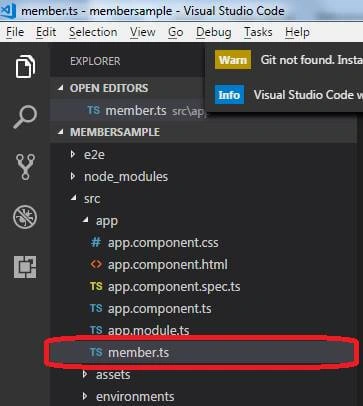Open app.component.spec.ts file

point(174,287)
